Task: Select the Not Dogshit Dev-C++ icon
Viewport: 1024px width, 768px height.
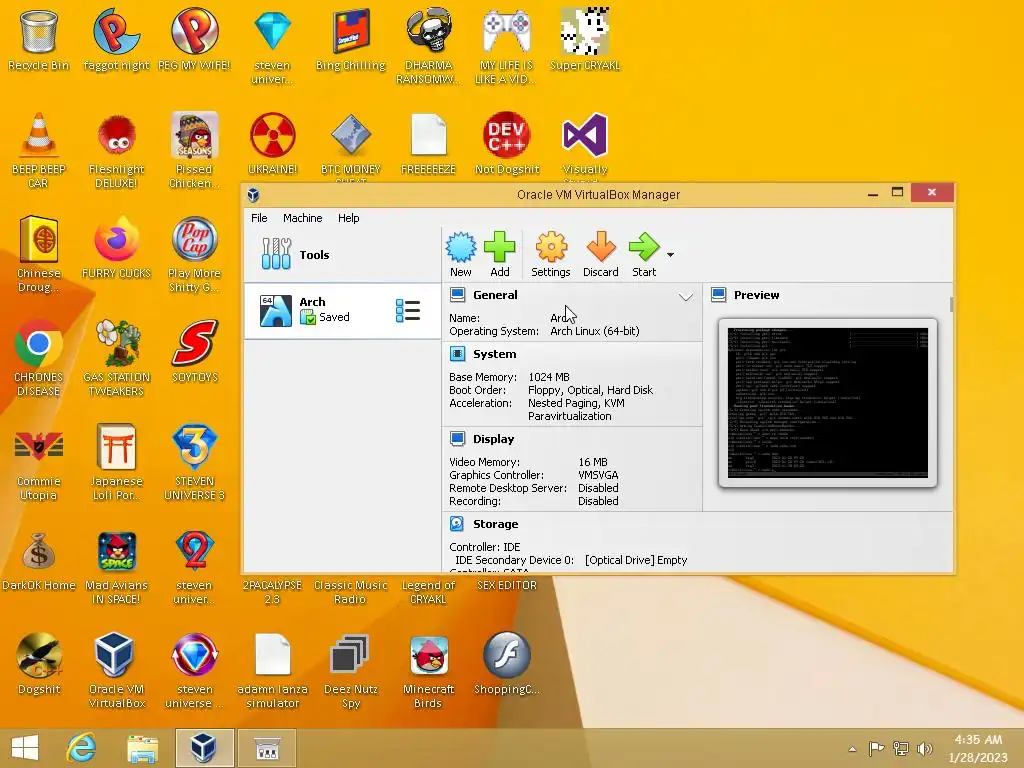Action: (x=507, y=144)
